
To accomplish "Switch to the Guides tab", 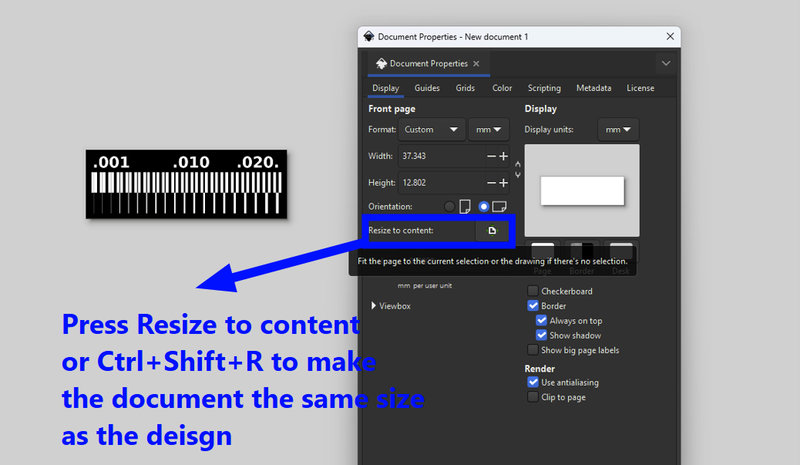I will click(427, 88).
